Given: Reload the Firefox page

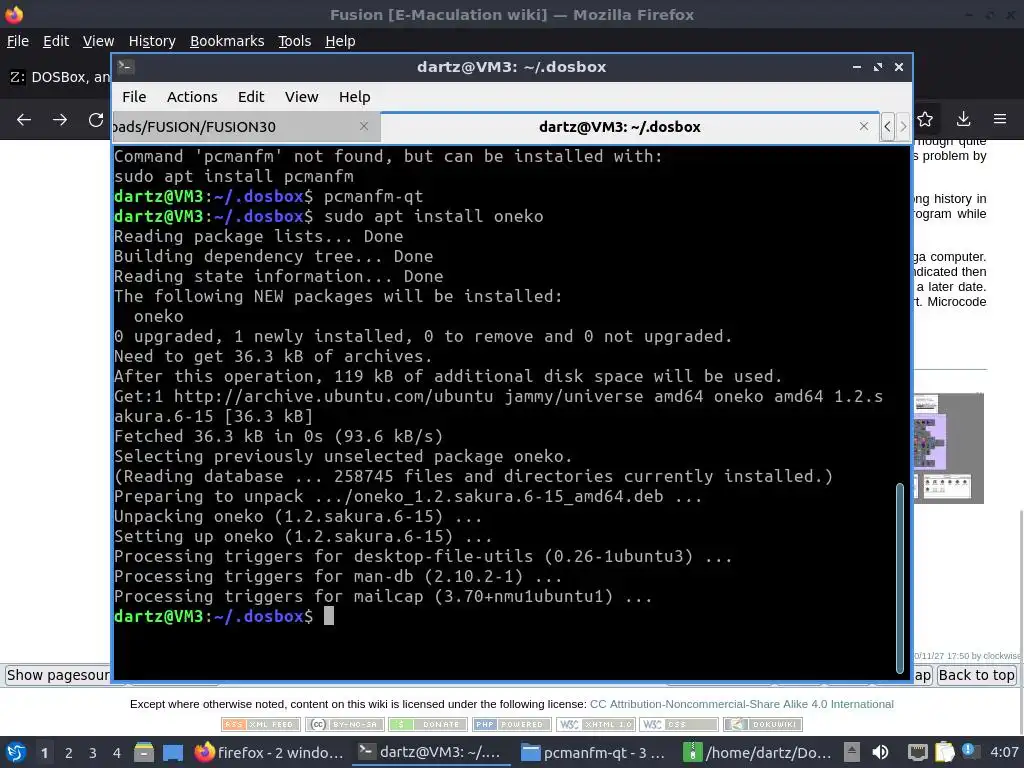Looking at the screenshot, I should 96,120.
